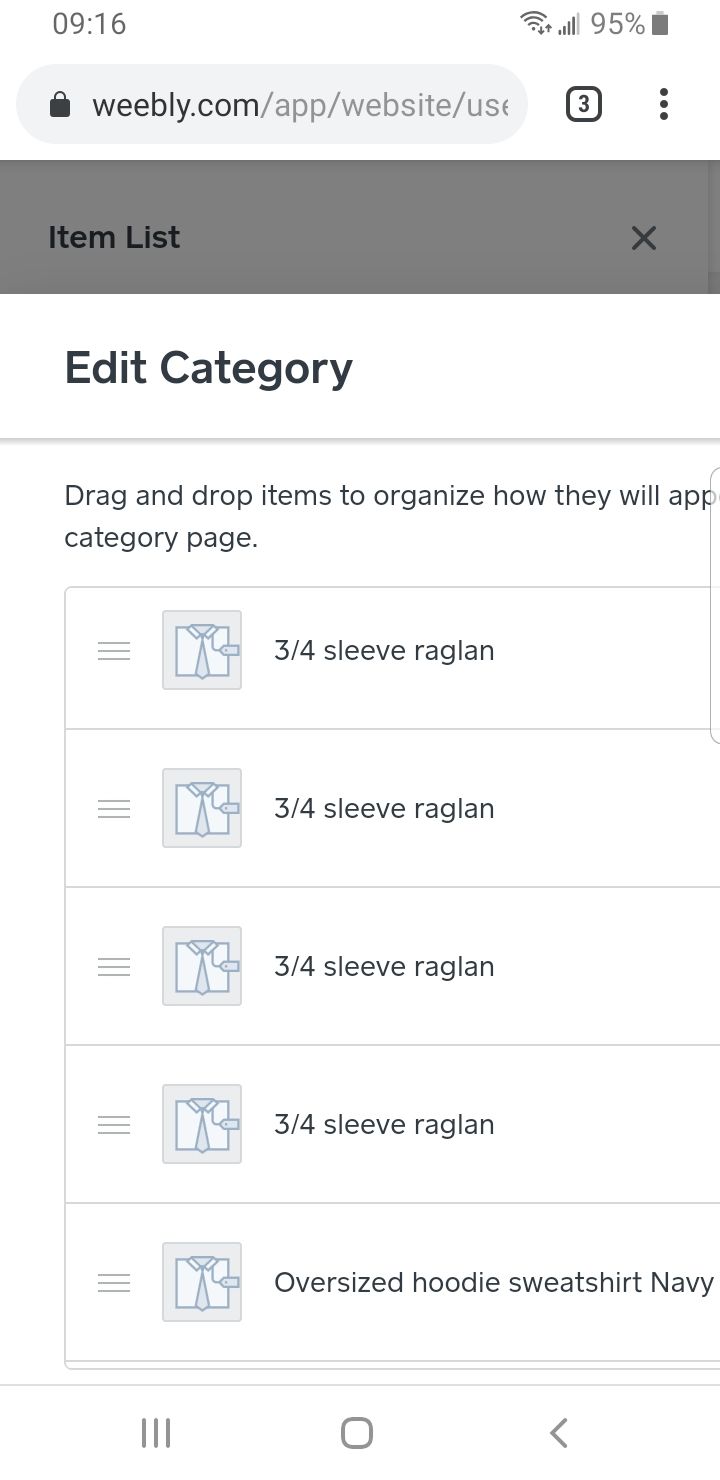Click the shirt placeholder image on the first item
The height and width of the screenshot is (1480, 720).
point(201,650)
